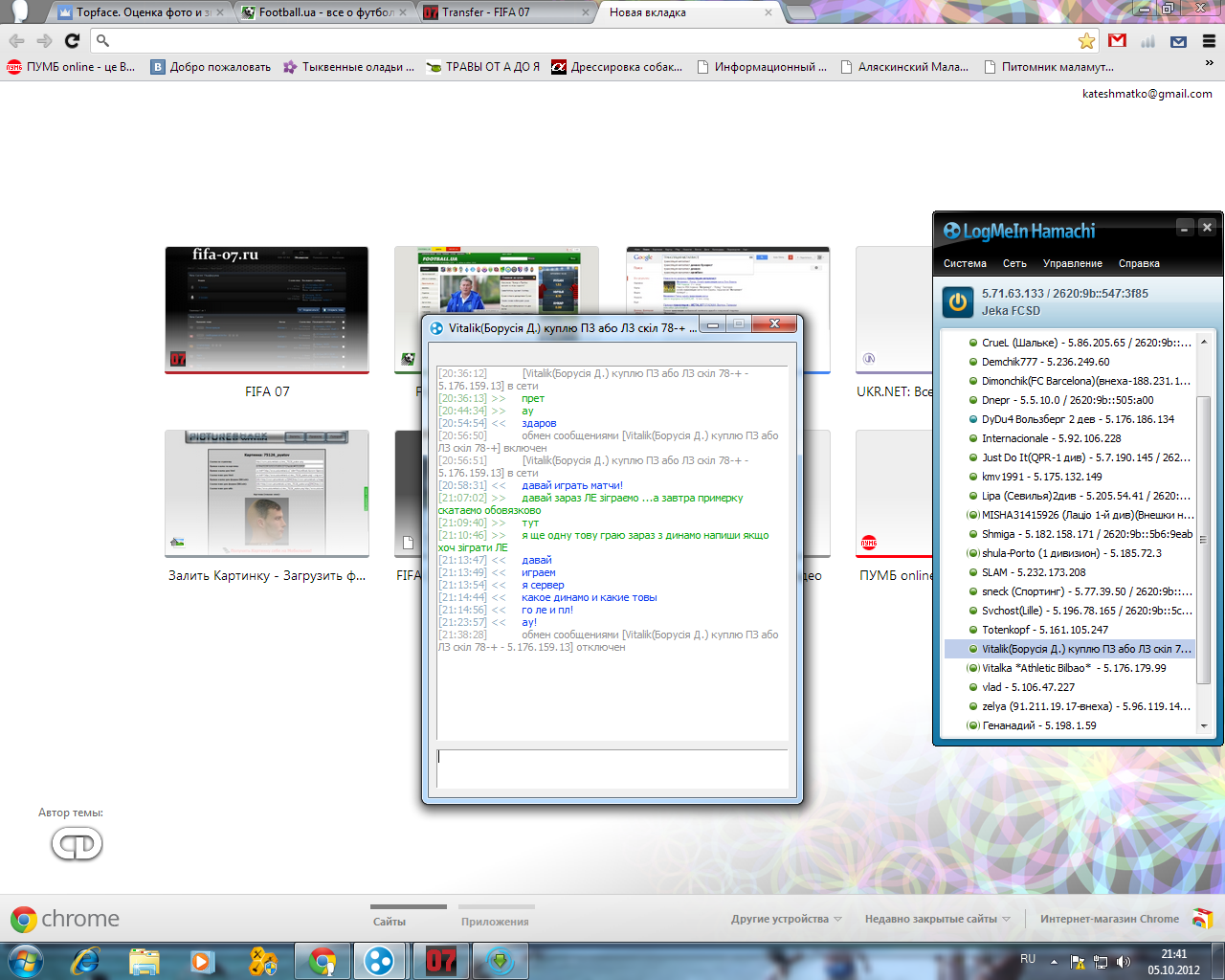Click the volume speaker tray icon
Screen dimensions: 1225x980
tap(1124, 962)
